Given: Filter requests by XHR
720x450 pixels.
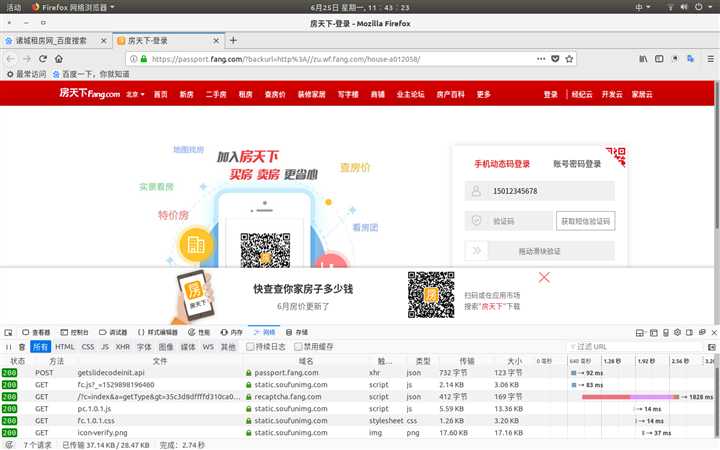Looking at the screenshot, I should [123, 347].
